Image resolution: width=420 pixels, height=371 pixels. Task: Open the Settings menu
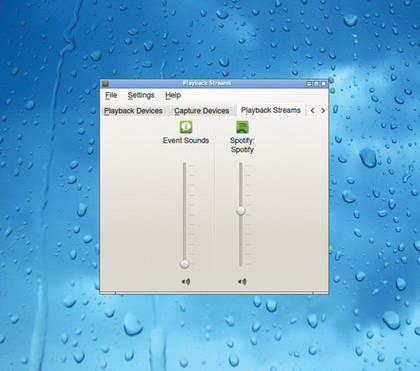(141, 95)
